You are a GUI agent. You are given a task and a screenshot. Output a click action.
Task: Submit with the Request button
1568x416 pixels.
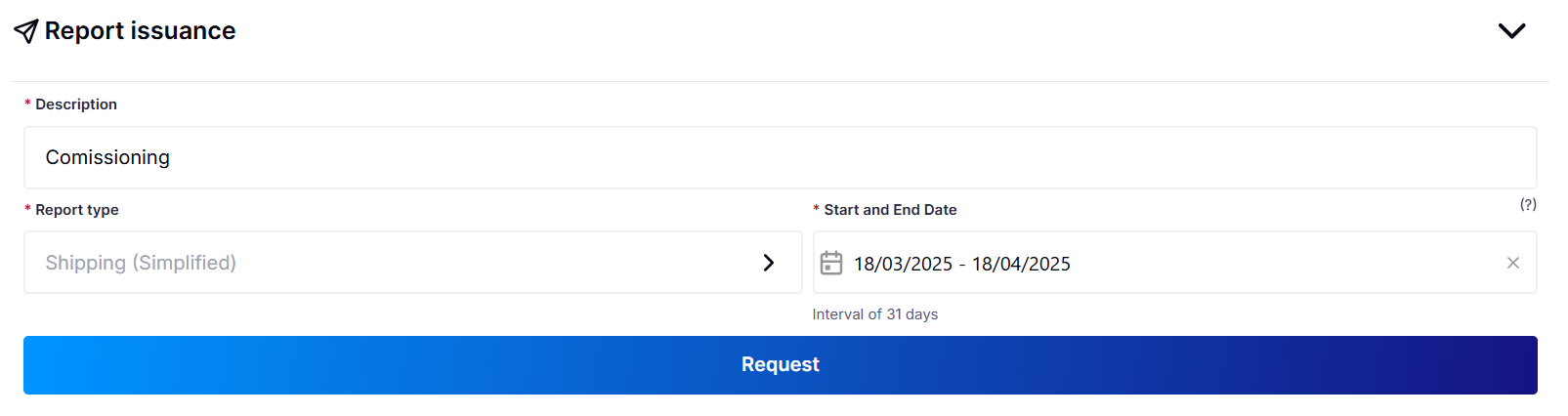pyautogui.click(x=780, y=365)
